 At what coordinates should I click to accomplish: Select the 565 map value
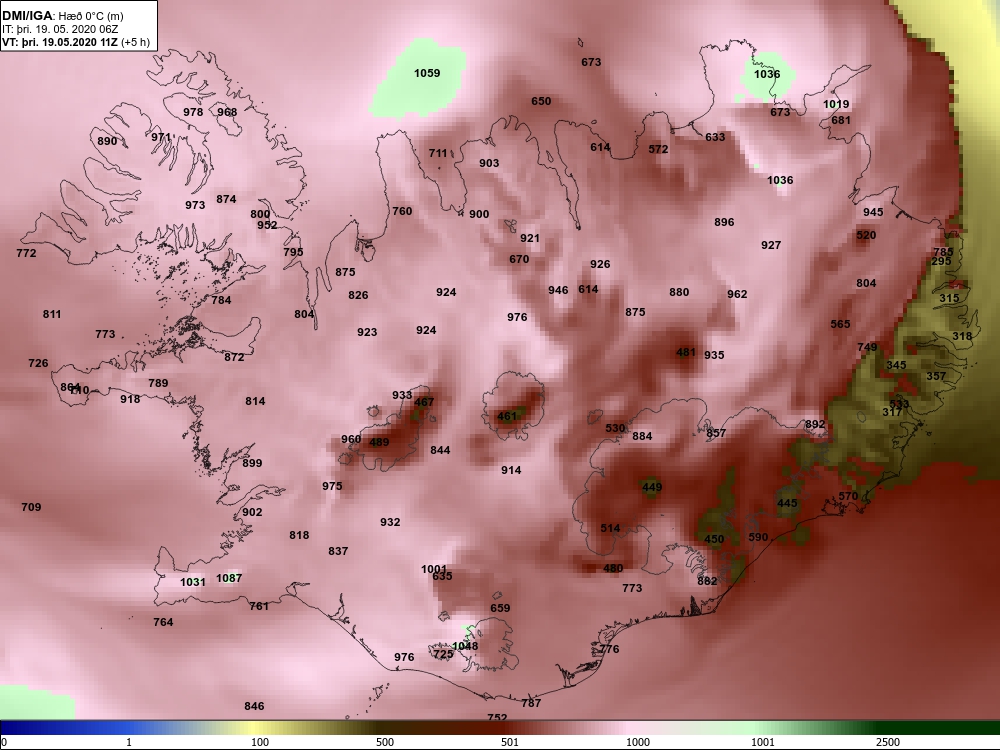coord(840,324)
